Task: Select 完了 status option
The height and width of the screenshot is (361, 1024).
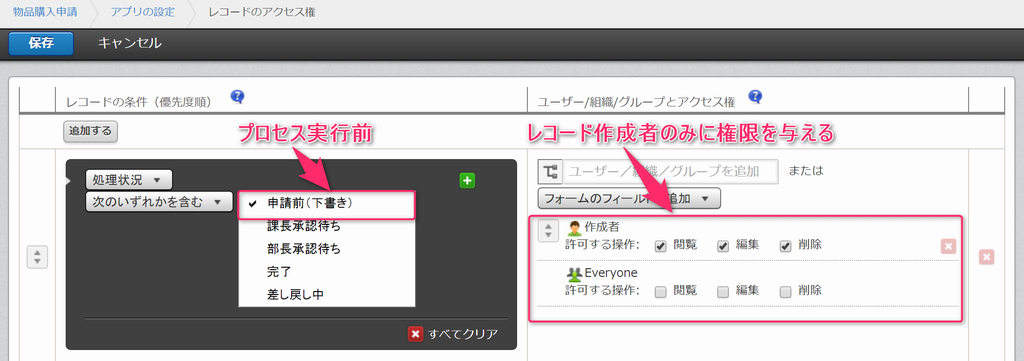Action: click(327, 272)
